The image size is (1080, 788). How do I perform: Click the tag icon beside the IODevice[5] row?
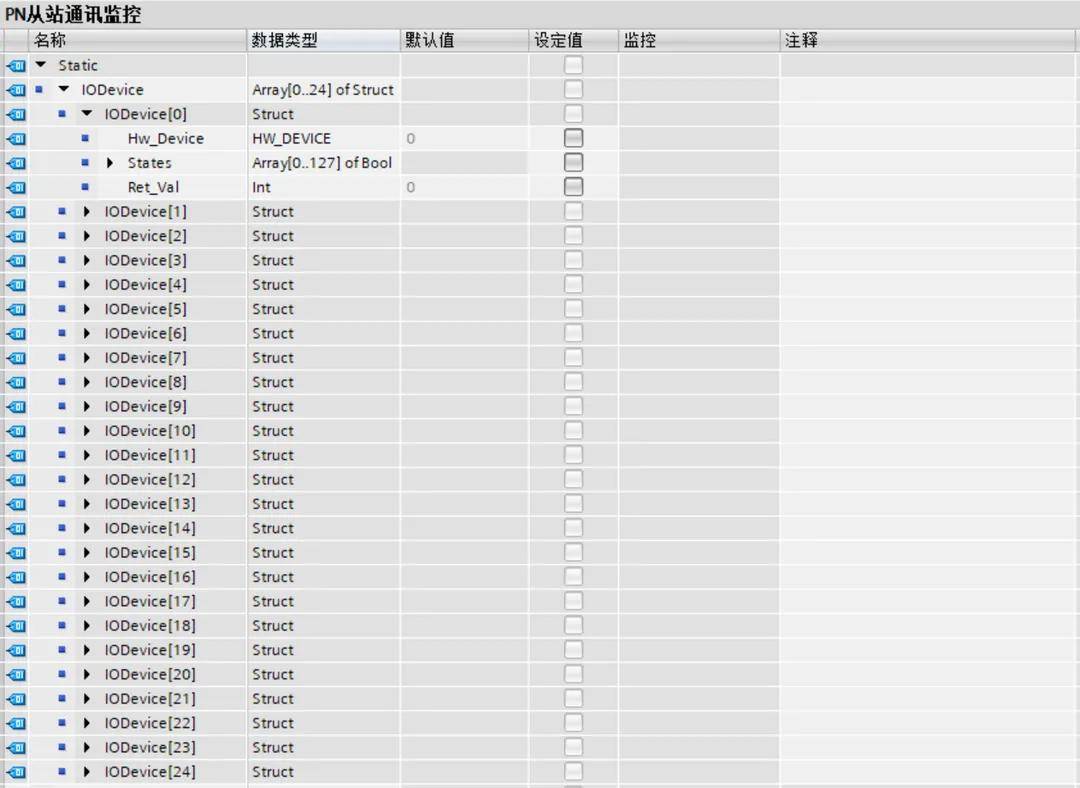click(x=16, y=309)
